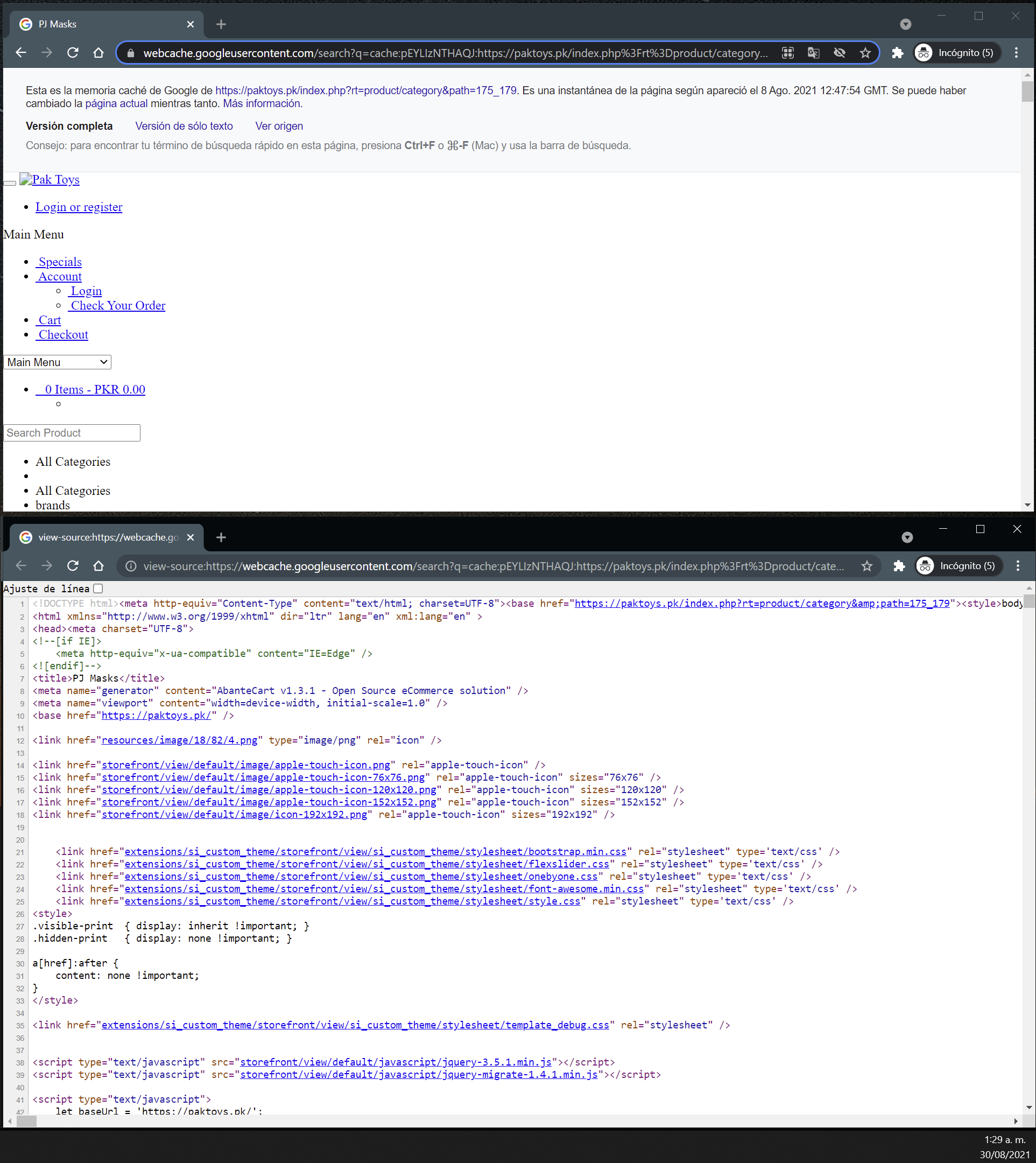
Task: Select the view-source tab in bottom window
Action: (x=101, y=537)
